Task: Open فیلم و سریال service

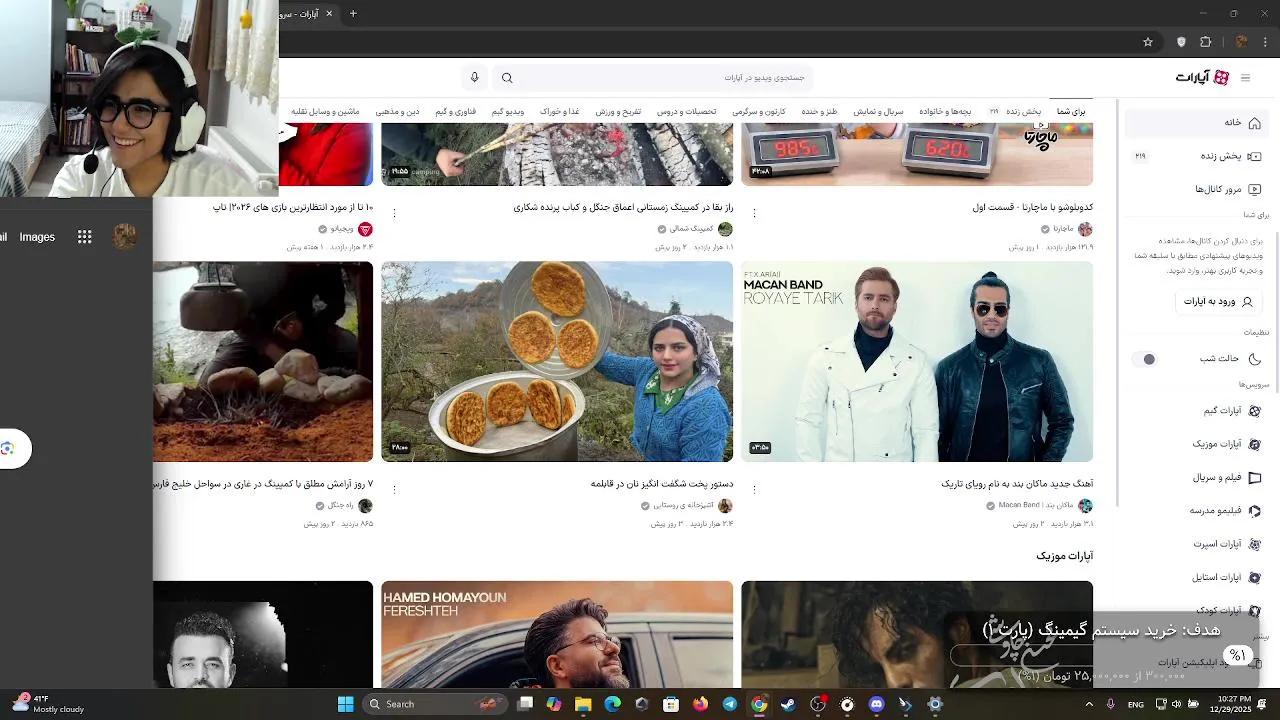Action: coord(1226,478)
